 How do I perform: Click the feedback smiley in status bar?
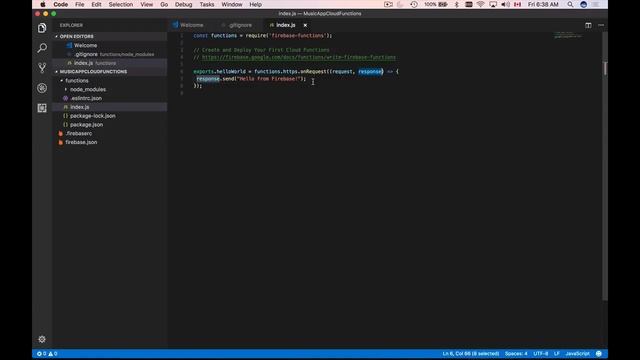click(x=599, y=354)
